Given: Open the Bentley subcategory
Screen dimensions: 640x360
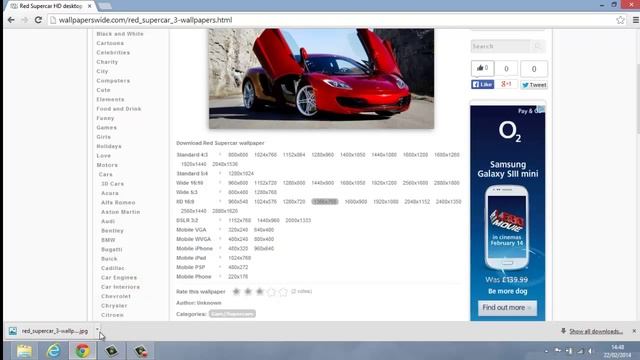Looking at the screenshot, I should pyautogui.click(x=112, y=231).
